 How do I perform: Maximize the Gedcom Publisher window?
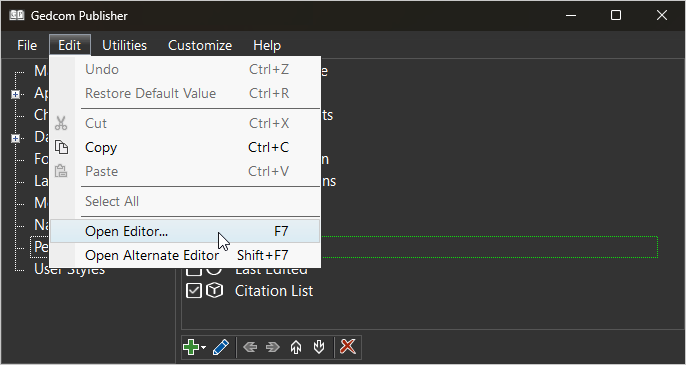tap(616, 15)
